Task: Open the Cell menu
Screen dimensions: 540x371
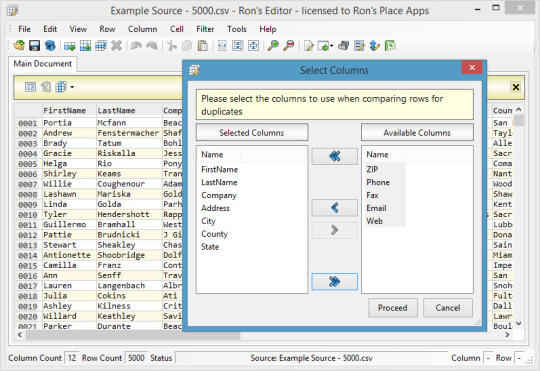Action: [177, 29]
